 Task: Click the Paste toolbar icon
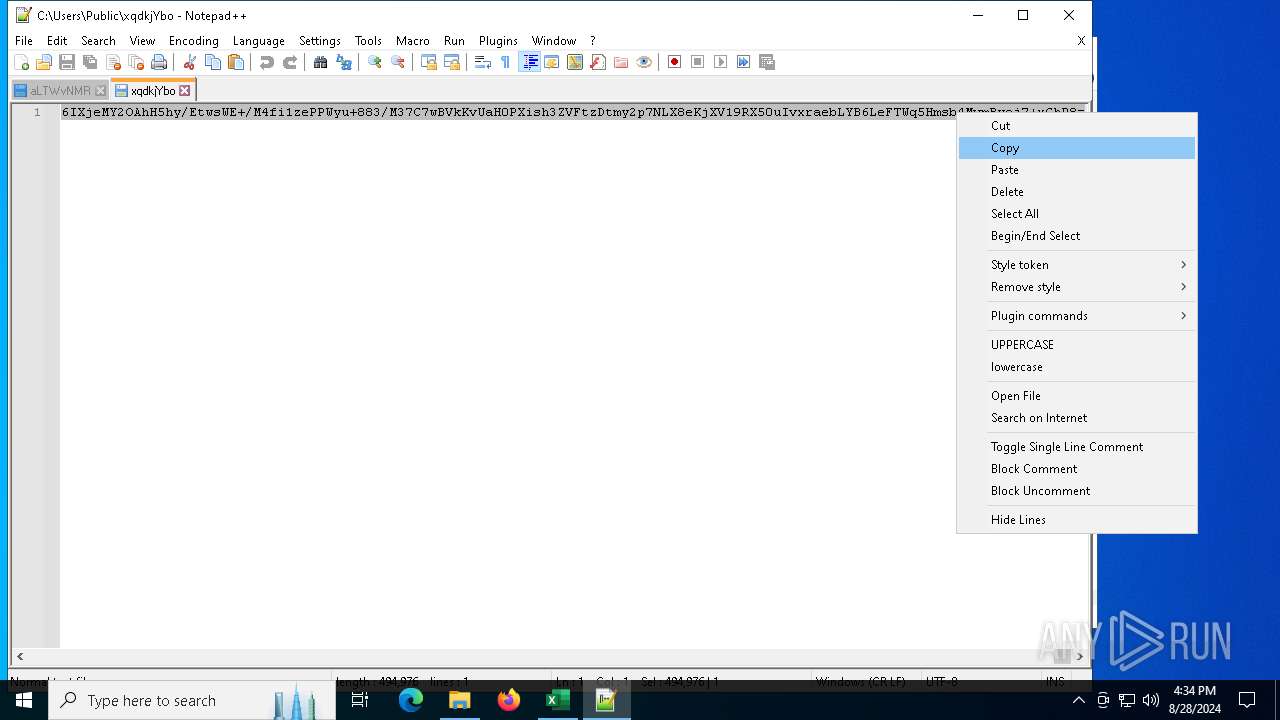[236, 62]
